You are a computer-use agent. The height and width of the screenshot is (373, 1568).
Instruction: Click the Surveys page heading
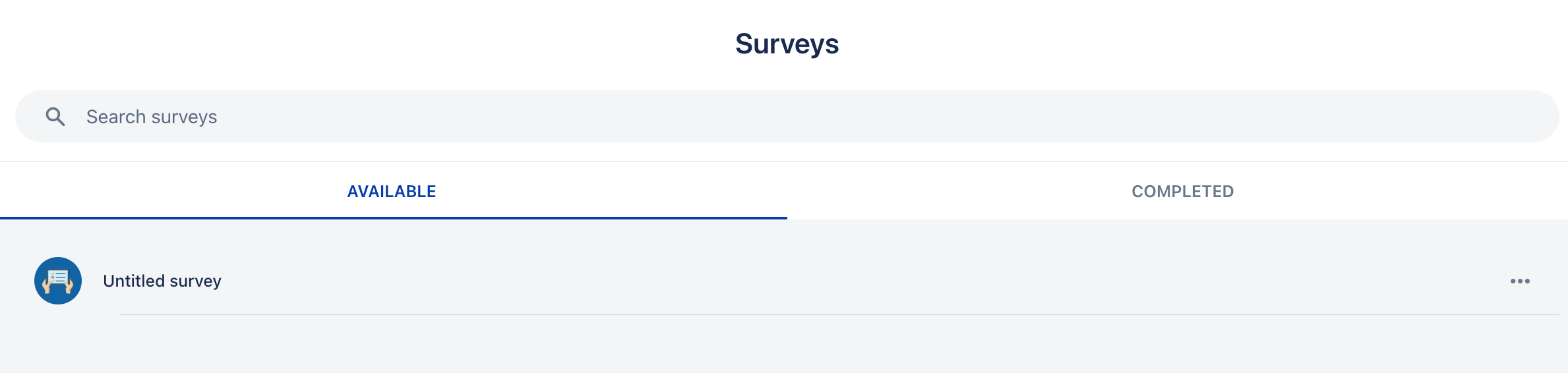[x=787, y=44]
